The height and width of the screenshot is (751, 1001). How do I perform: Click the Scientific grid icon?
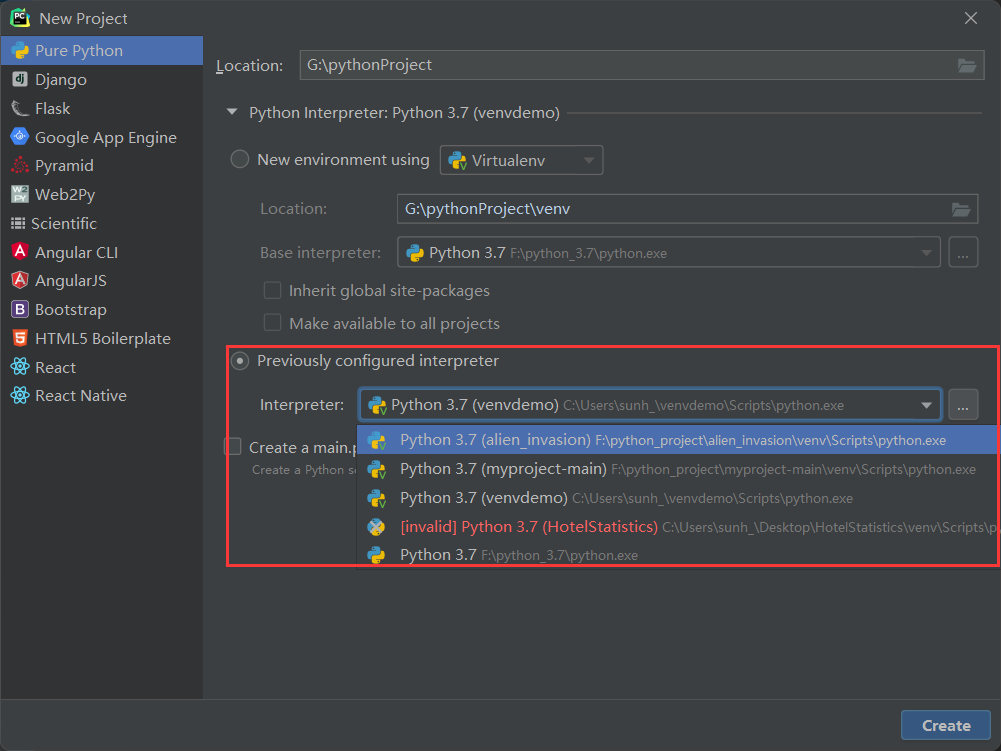(x=18, y=224)
